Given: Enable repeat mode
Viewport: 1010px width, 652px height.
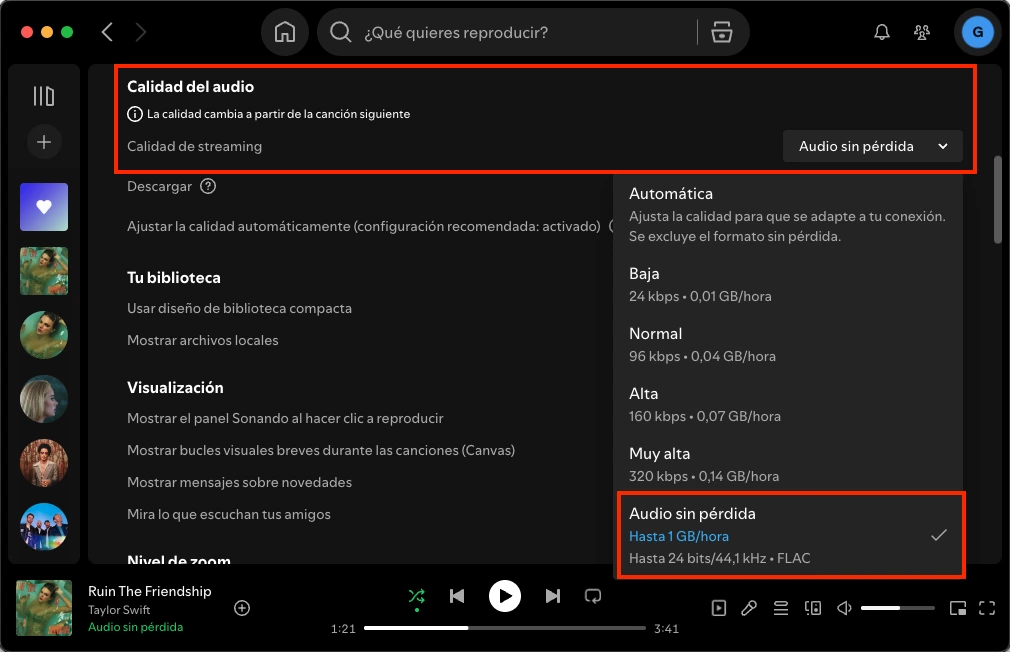Looking at the screenshot, I should 593,596.
